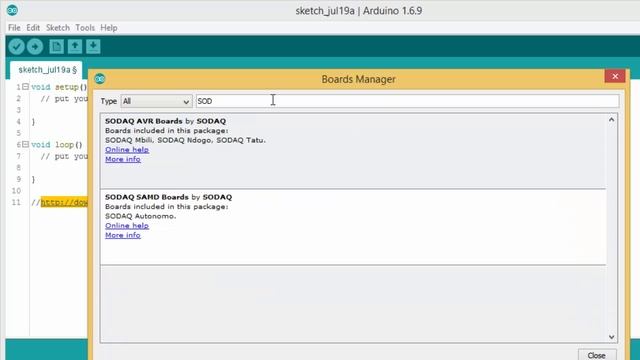Open Online help for SODAQ SAMD Boards
640x360 pixels.
127,226
